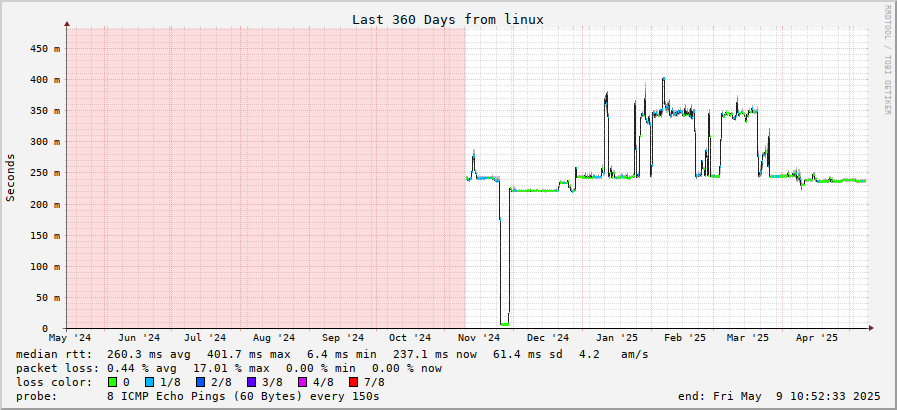The image size is (897, 410).
Task: Click the '150 m' y-axis tick label
Action: coord(45,235)
